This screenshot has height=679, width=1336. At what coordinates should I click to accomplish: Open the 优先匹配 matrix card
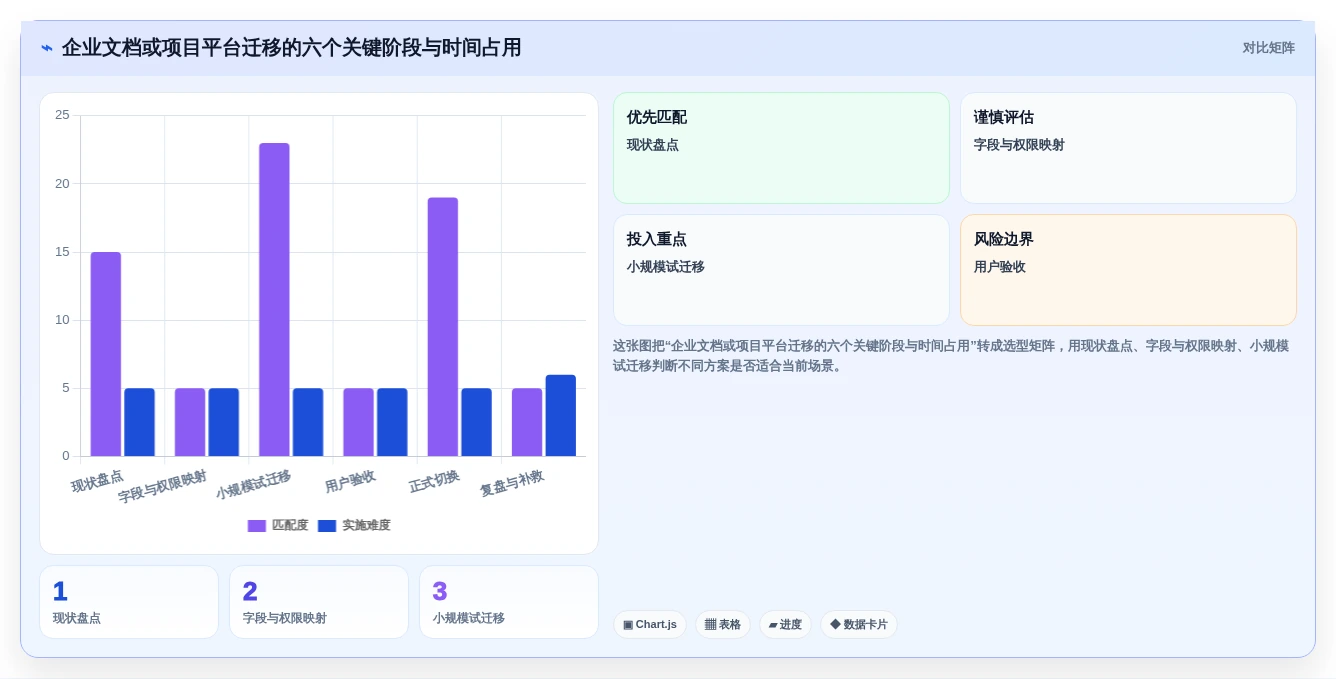click(x=781, y=148)
